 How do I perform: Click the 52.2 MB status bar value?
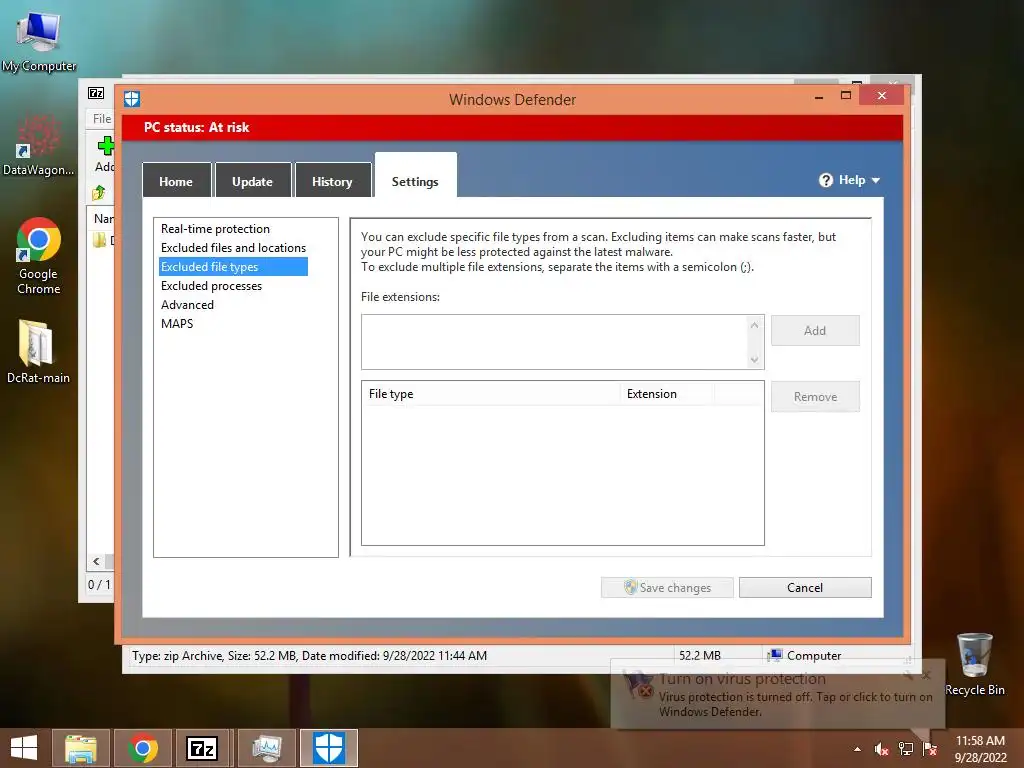coord(699,655)
